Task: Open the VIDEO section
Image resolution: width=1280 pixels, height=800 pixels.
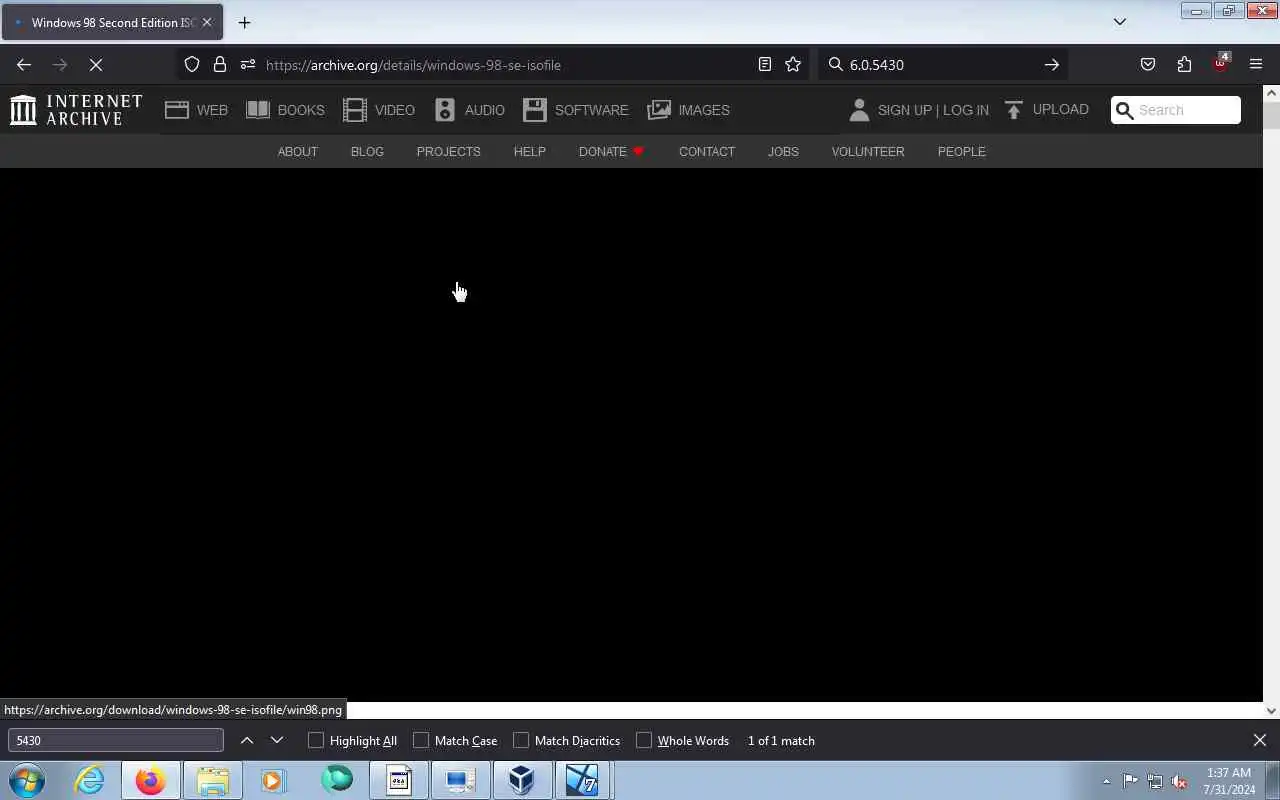Action: [x=379, y=110]
